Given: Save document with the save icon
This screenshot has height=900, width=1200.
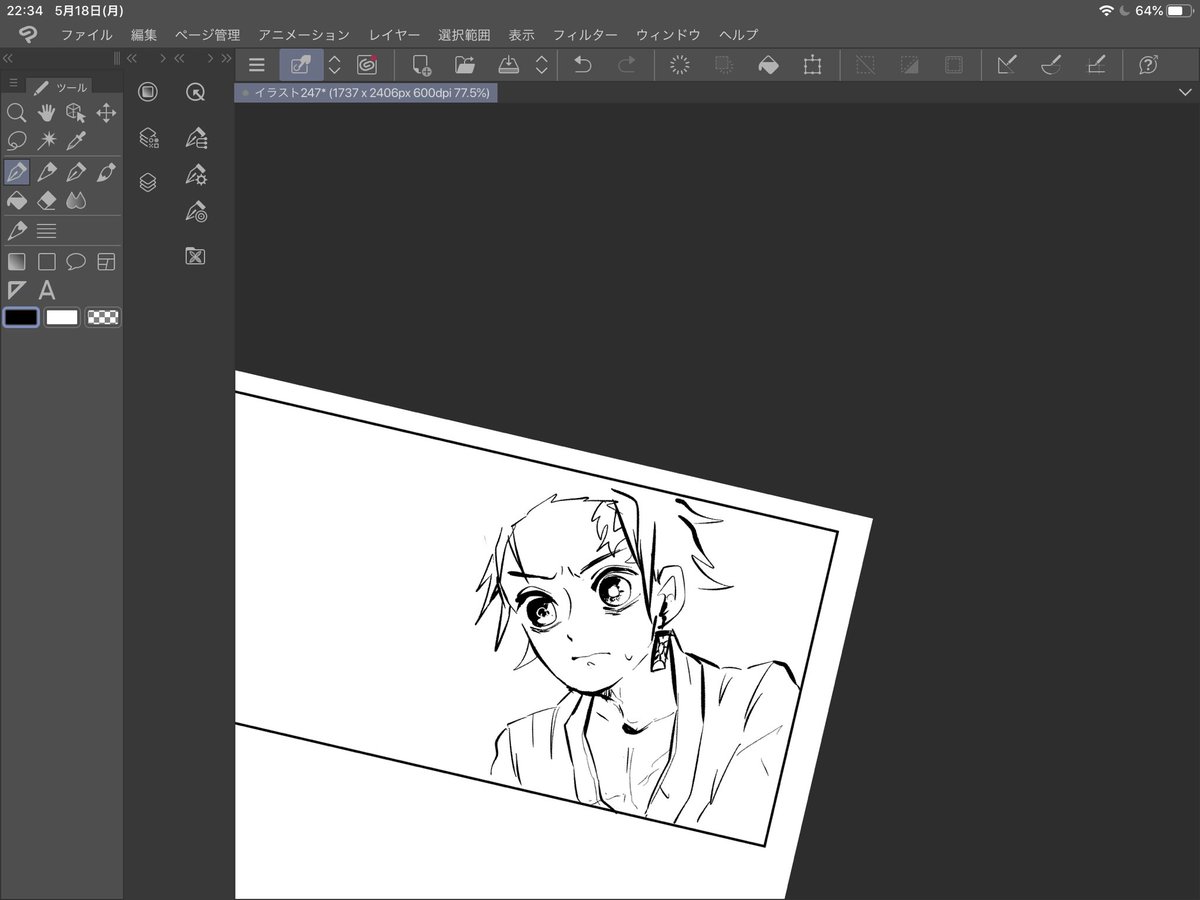Looking at the screenshot, I should pos(509,65).
